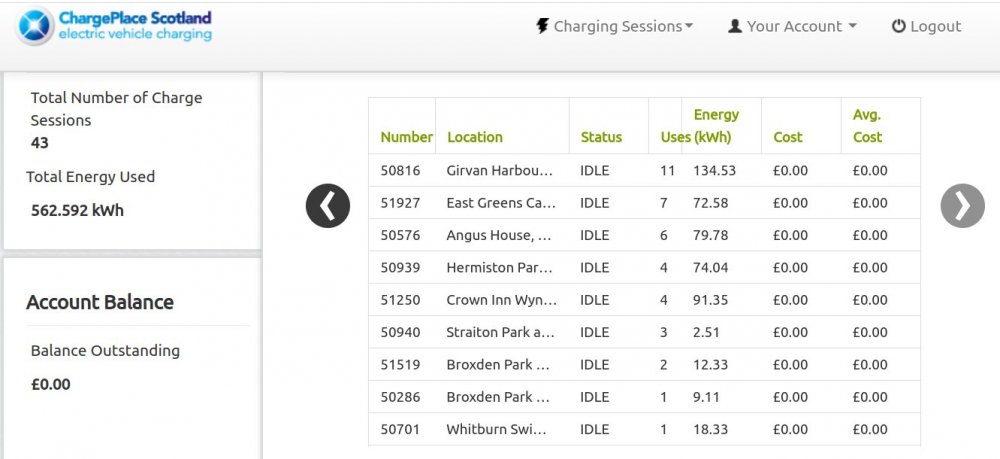Click the user silhouette account icon

click(x=735, y=26)
